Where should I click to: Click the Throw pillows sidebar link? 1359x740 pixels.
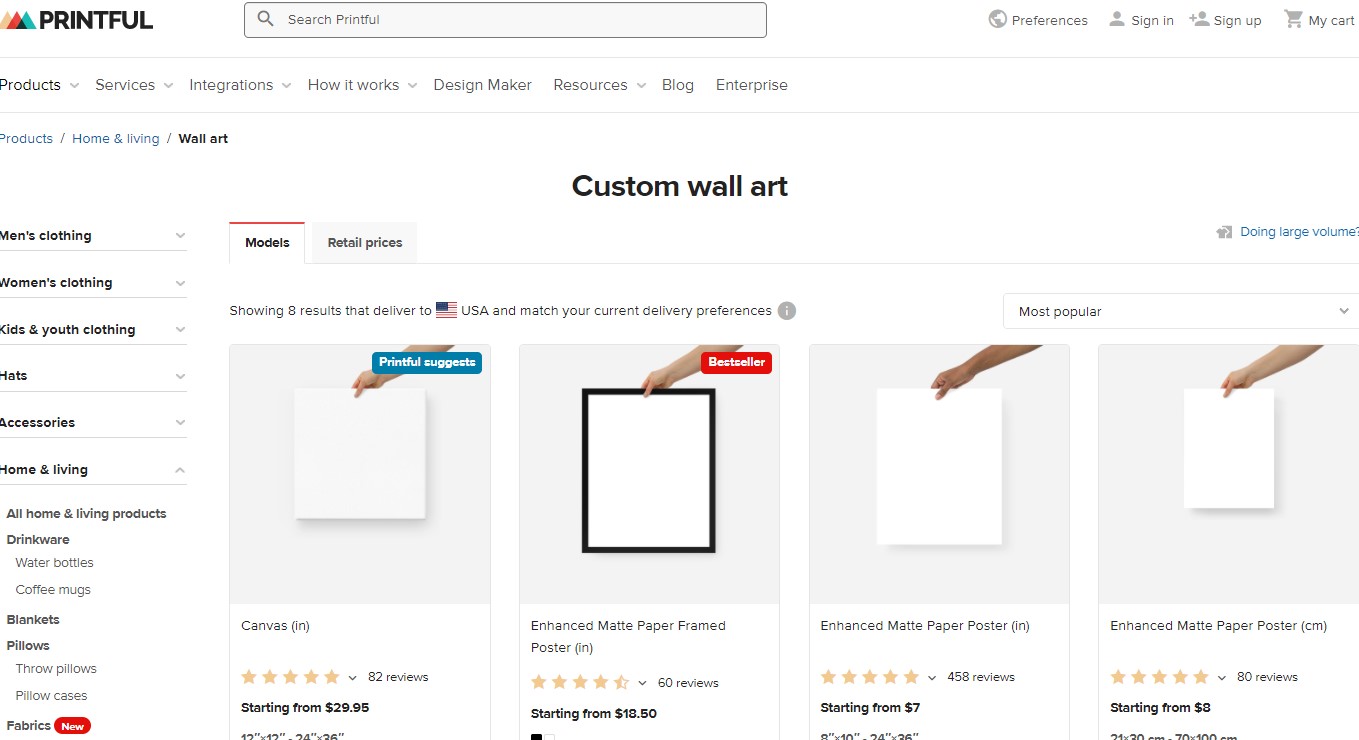[56, 668]
